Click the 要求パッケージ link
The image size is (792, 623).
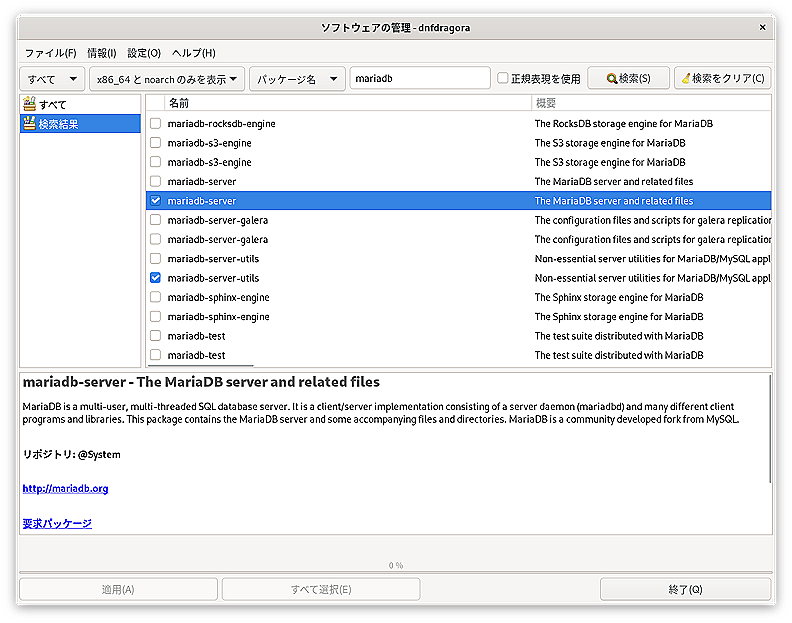[x=57, y=523]
